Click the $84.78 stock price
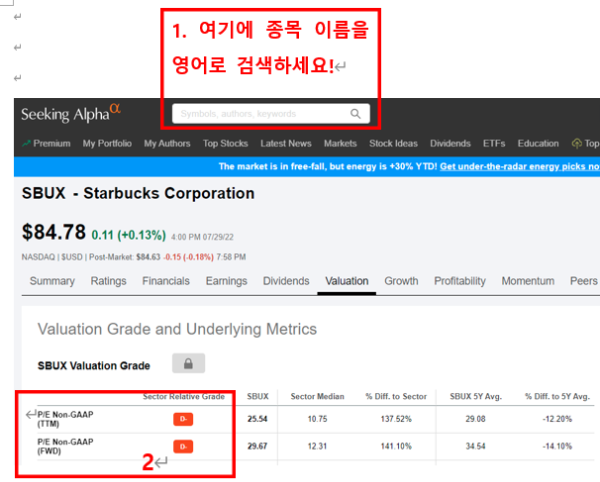Screen dimensions: 600x482 coord(54,232)
